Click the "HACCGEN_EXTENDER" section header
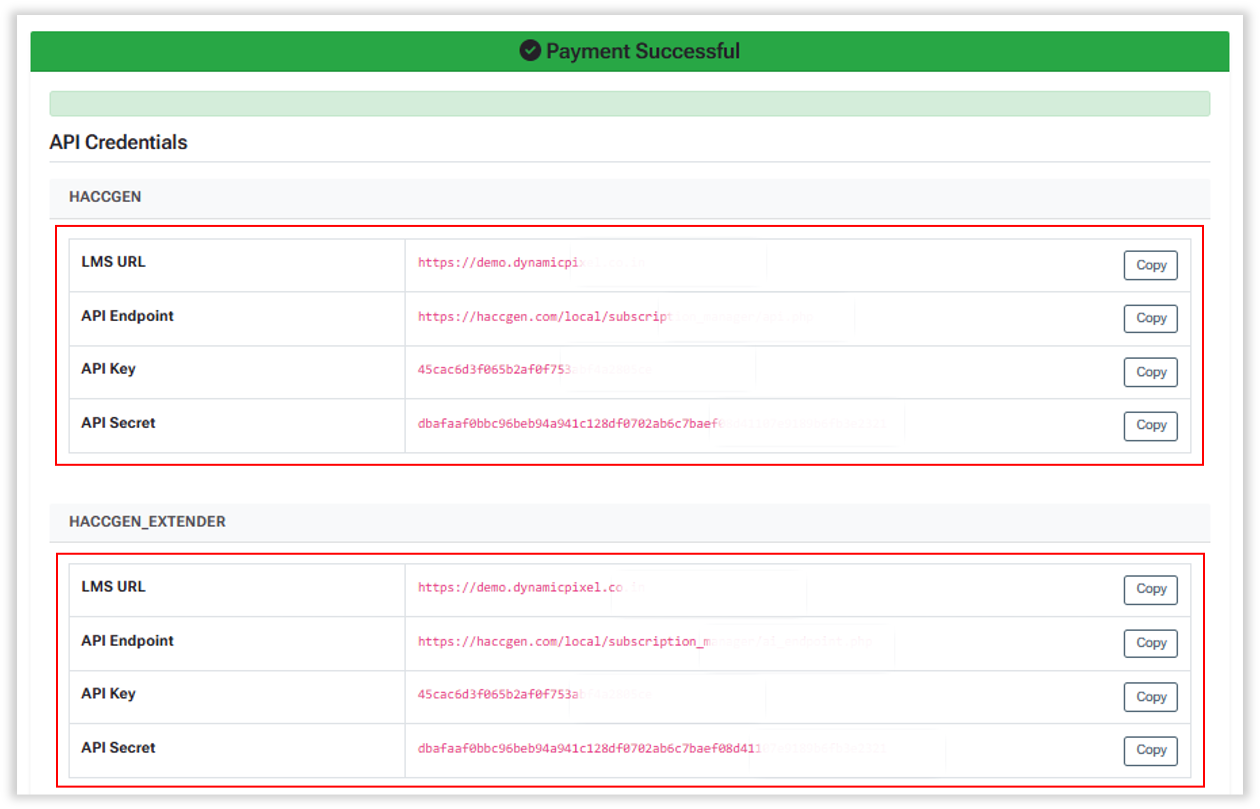This screenshot has height=809, width=1260. coord(147,522)
